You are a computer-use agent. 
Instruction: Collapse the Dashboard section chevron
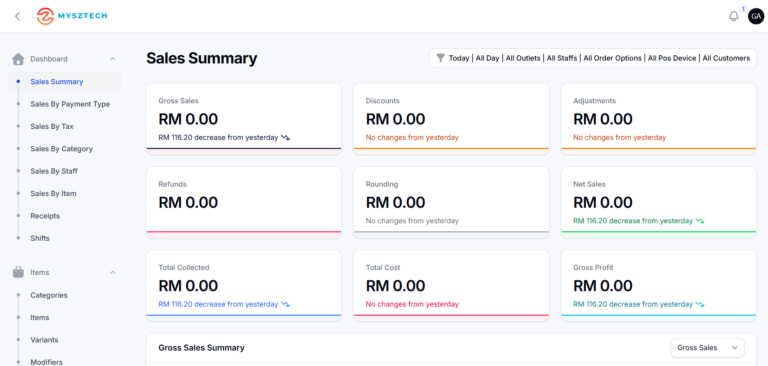point(113,59)
